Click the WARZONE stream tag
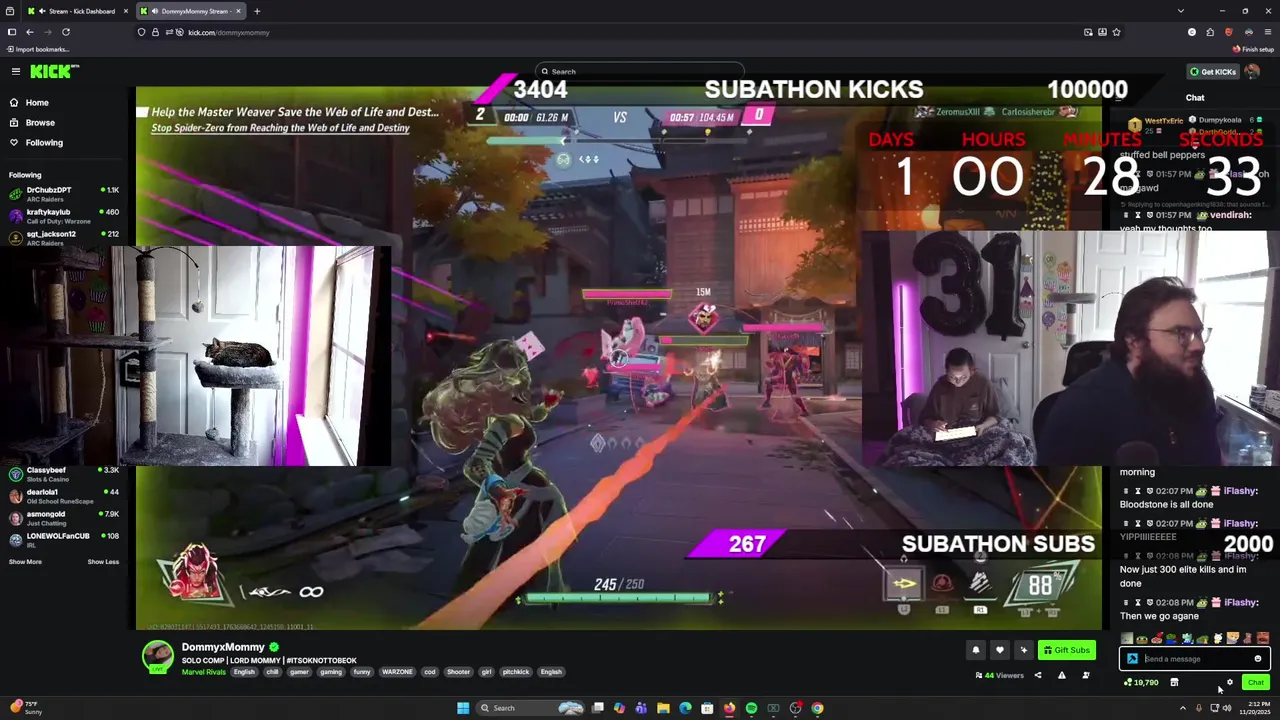This screenshot has width=1280, height=720. tap(397, 672)
